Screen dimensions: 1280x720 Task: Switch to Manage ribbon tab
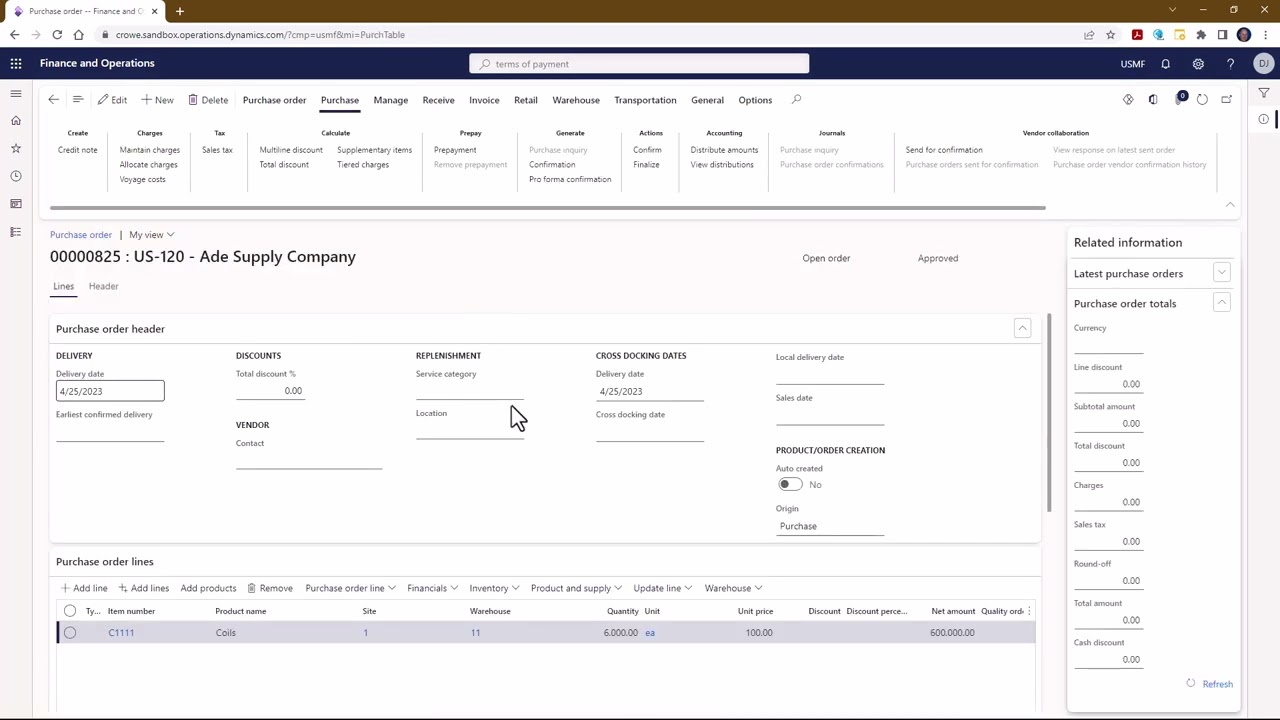(x=390, y=100)
